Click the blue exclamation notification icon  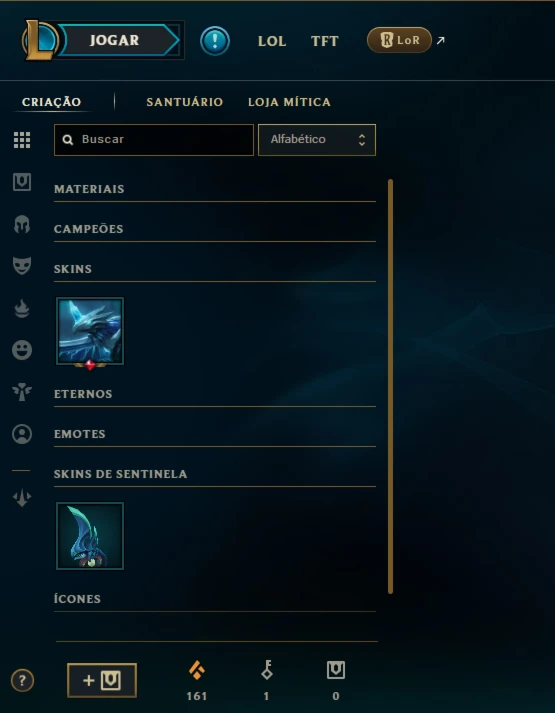tap(215, 41)
